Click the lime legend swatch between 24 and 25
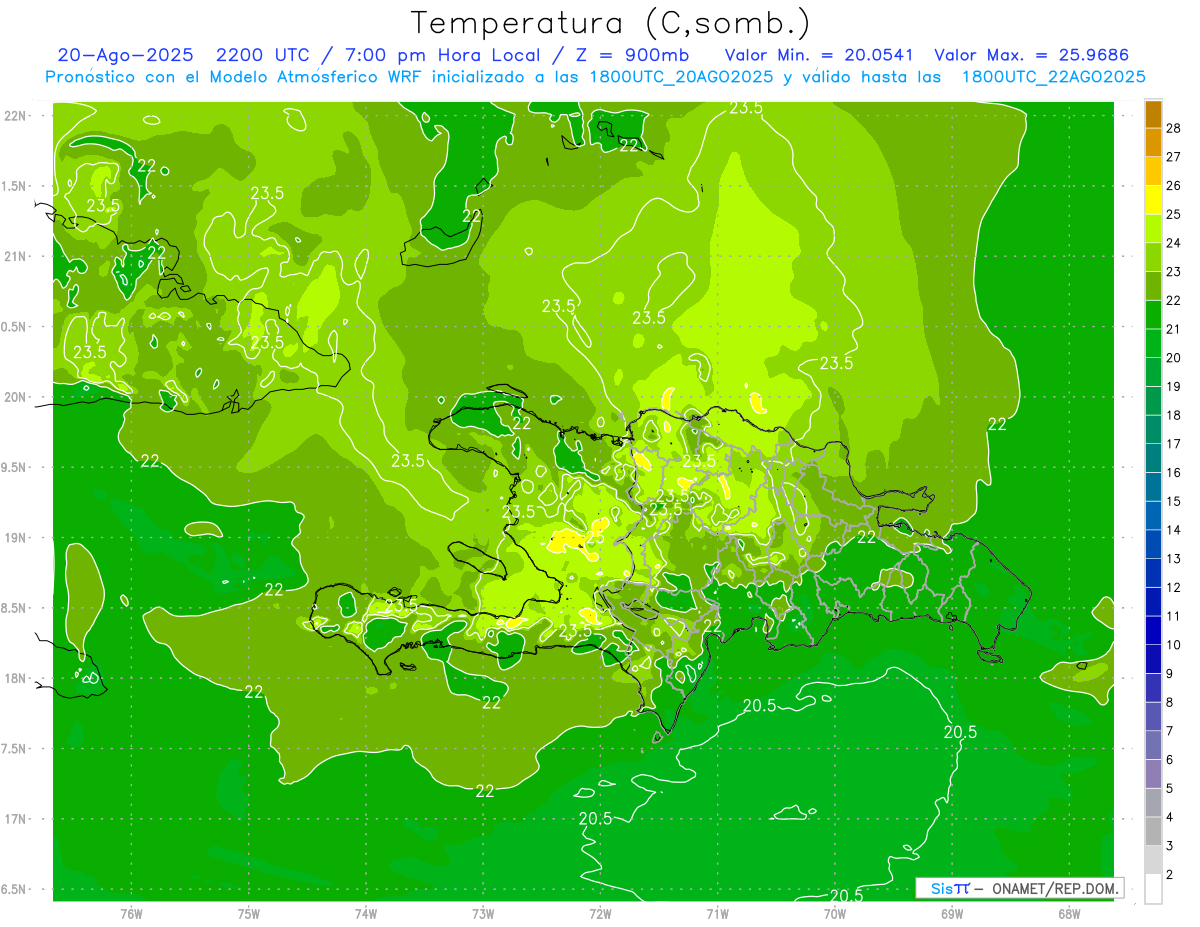This screenshot has width=1200, height=927. (1153, 229)
